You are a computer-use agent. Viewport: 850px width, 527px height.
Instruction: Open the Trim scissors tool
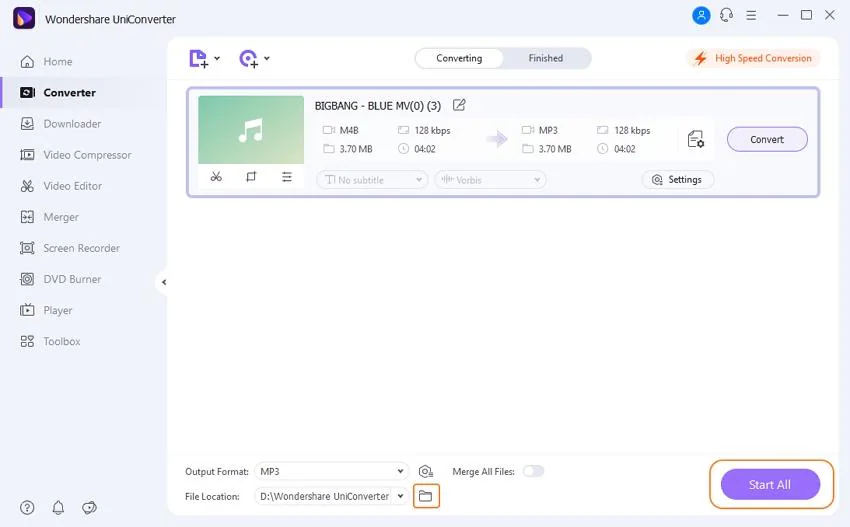point(216,177)
